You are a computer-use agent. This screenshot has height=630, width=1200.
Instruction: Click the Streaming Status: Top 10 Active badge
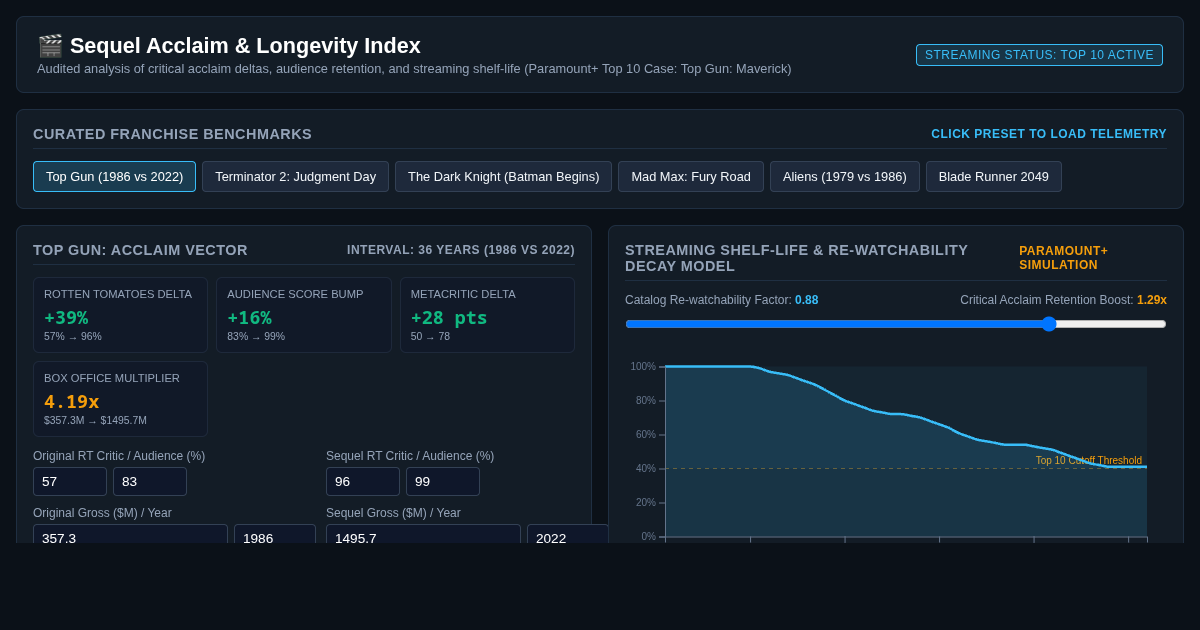(x=1039, y=55)
